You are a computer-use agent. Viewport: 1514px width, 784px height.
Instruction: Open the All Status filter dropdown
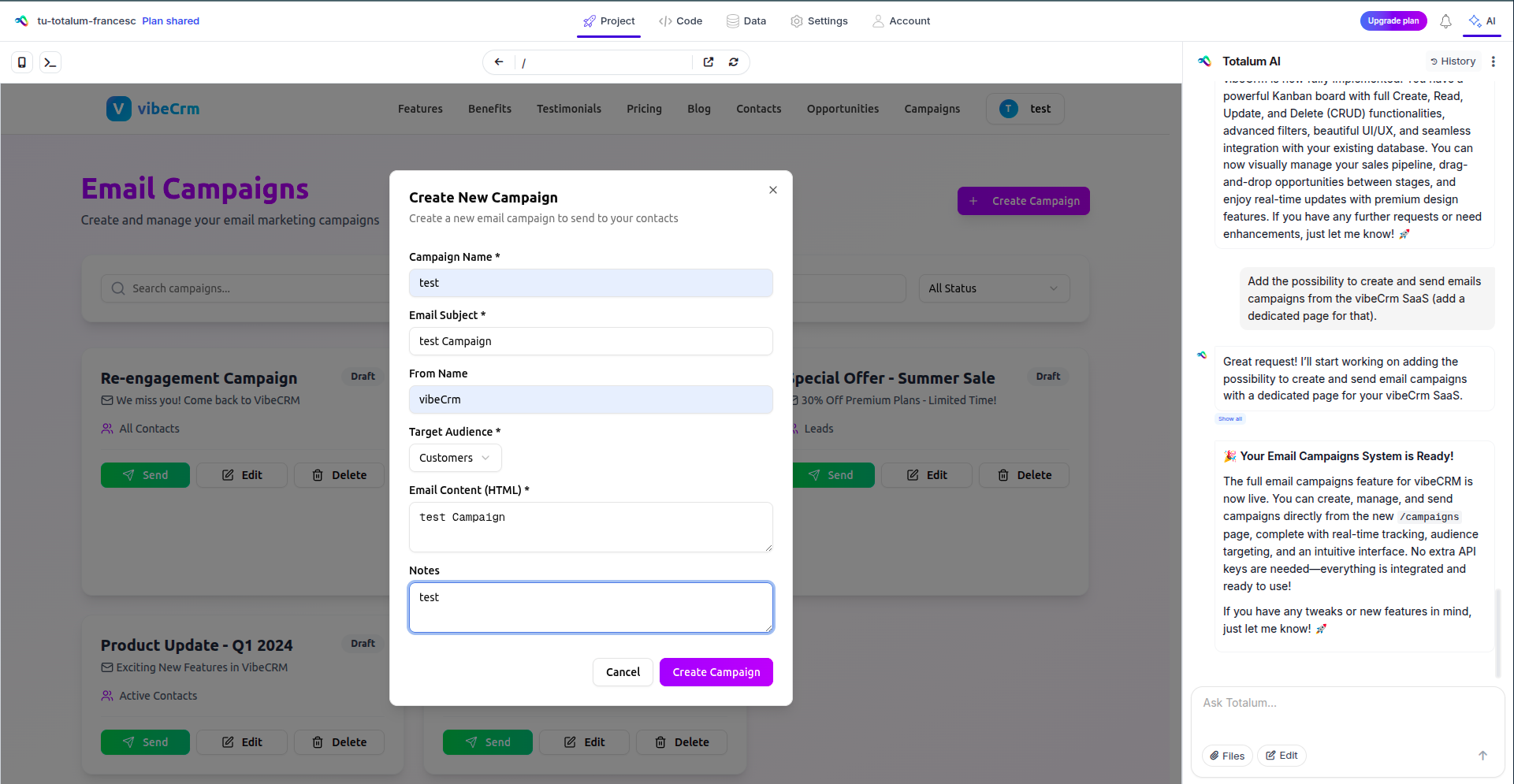coord(994,288)
